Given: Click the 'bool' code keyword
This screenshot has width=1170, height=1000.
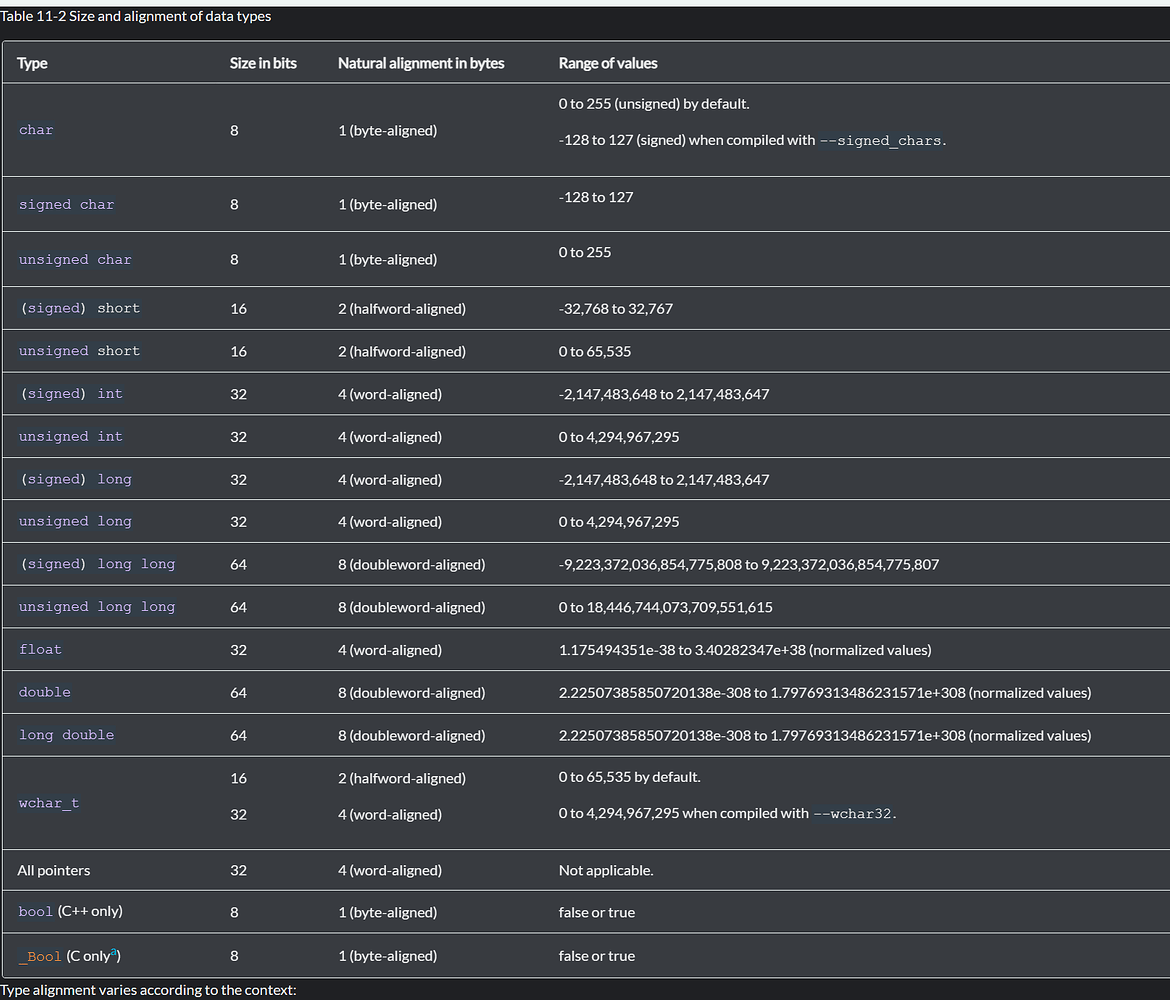Looking at the screenshot, I should tap(35, 912).
